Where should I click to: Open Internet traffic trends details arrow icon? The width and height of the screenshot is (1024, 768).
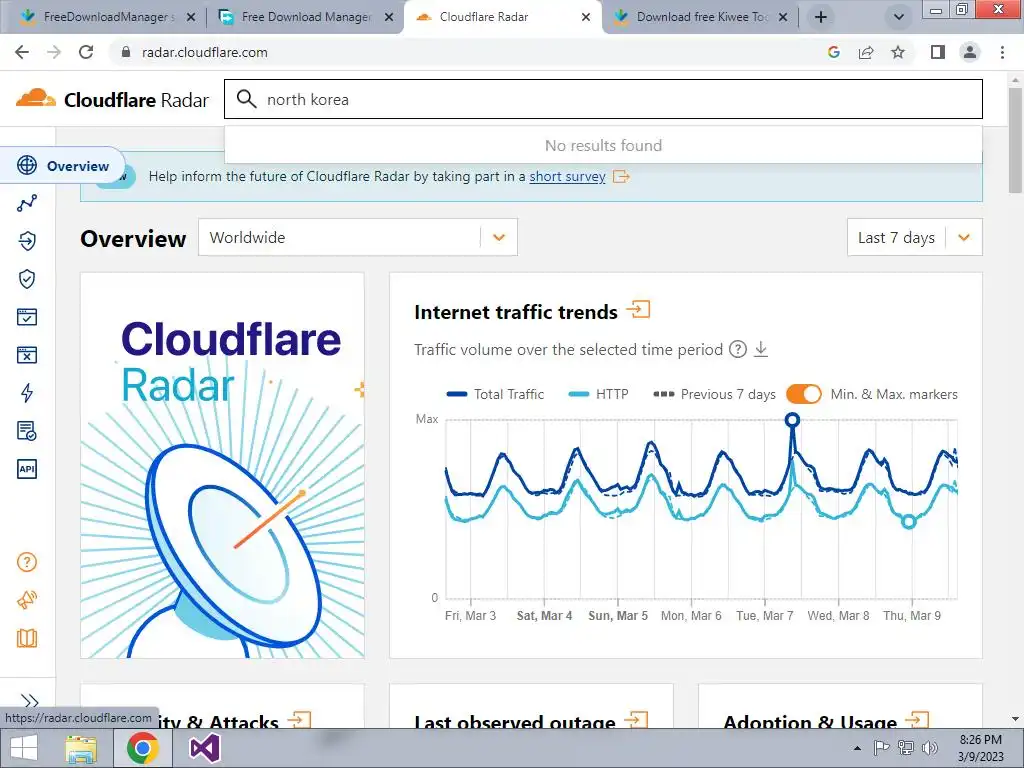click(x=638, y=309)
